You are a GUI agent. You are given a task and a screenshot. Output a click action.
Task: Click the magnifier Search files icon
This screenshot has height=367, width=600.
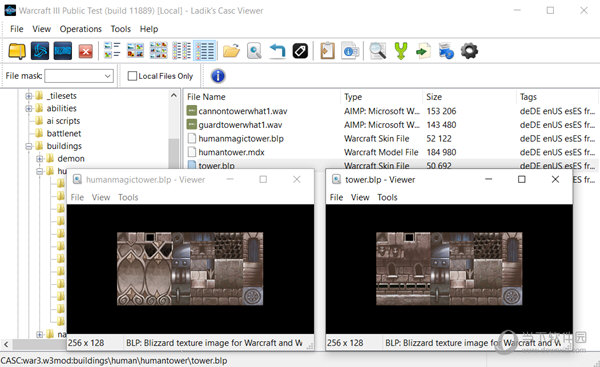[378, 51]
